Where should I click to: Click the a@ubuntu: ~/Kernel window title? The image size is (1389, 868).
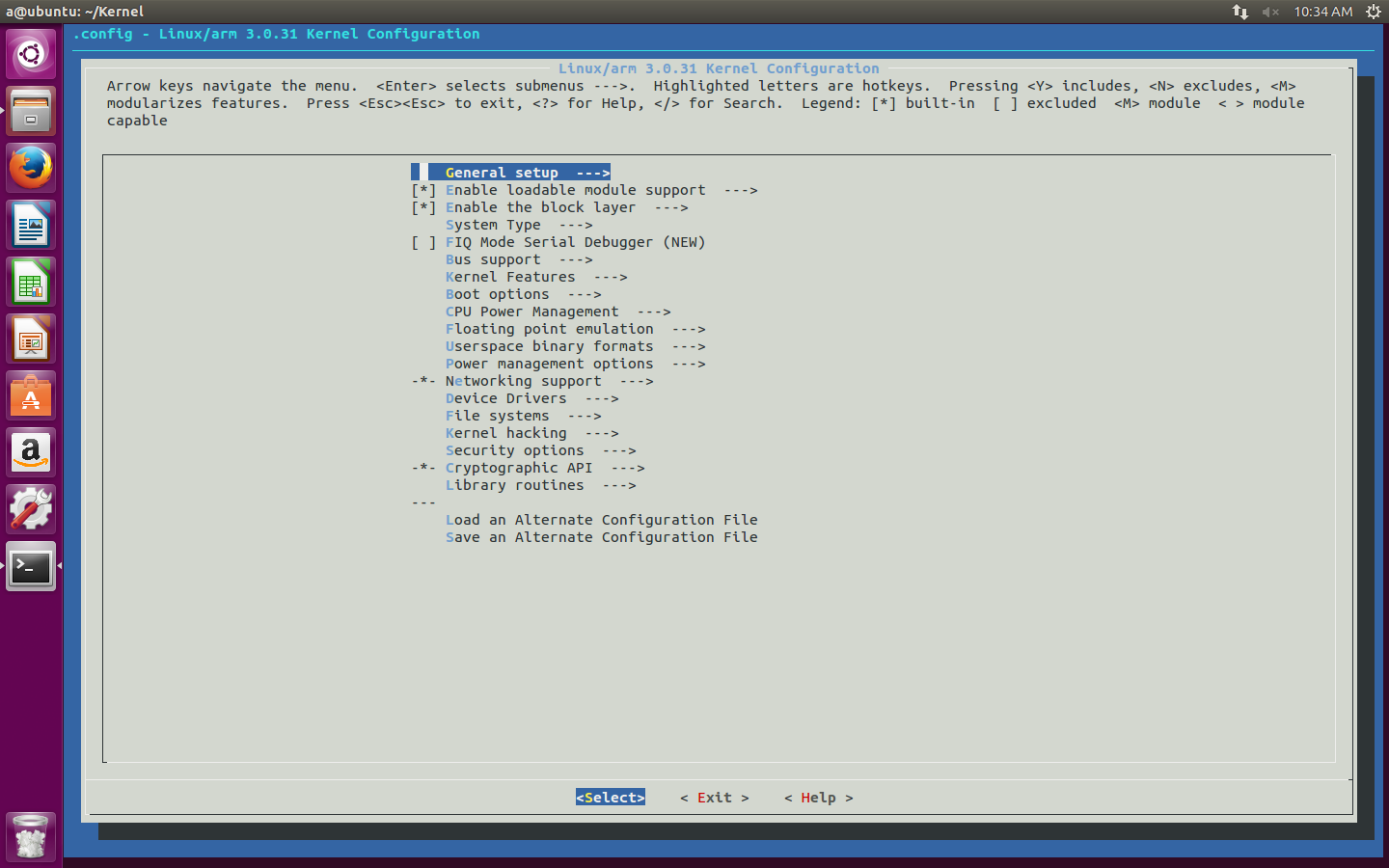coord(75,12)
